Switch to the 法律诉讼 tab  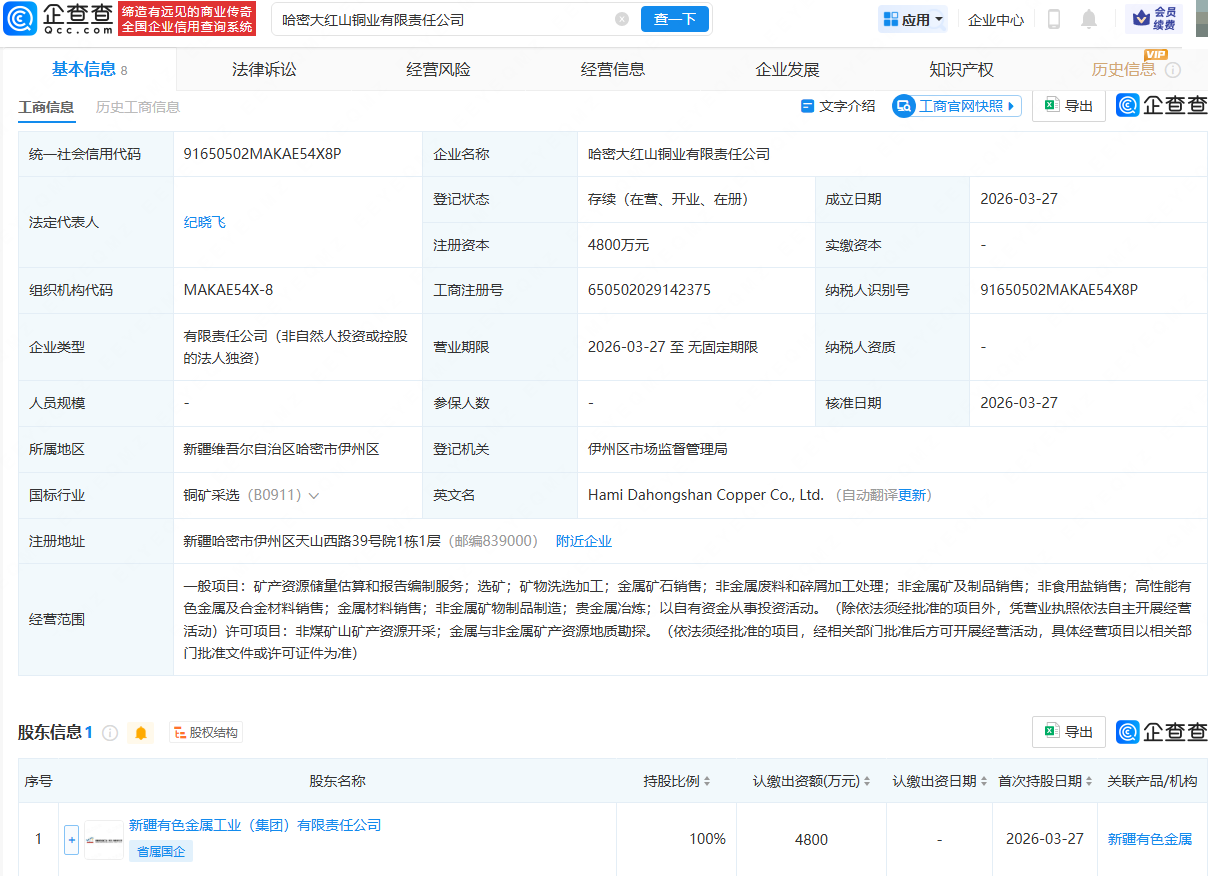(x=262, y=68)
